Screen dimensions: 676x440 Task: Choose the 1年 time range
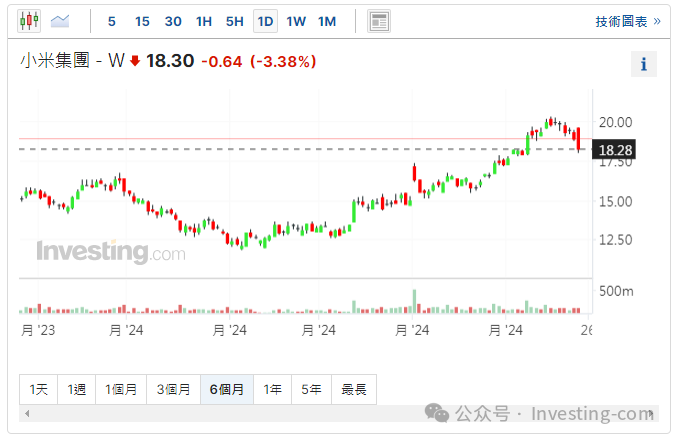coord(272,390)
